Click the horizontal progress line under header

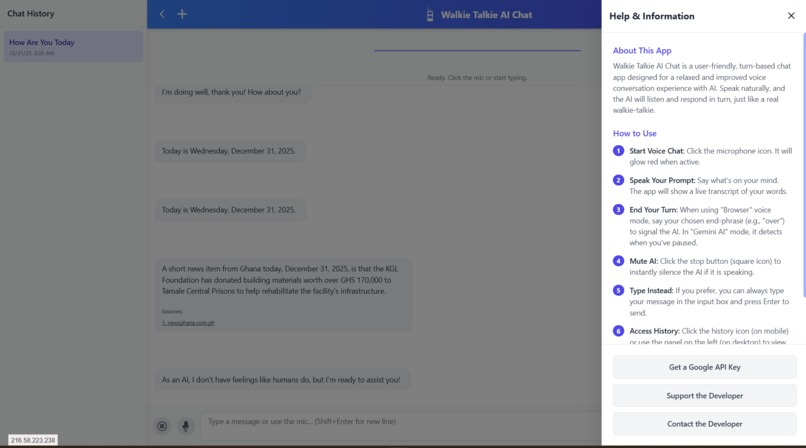pyautogui.click(x=477, y=50)
